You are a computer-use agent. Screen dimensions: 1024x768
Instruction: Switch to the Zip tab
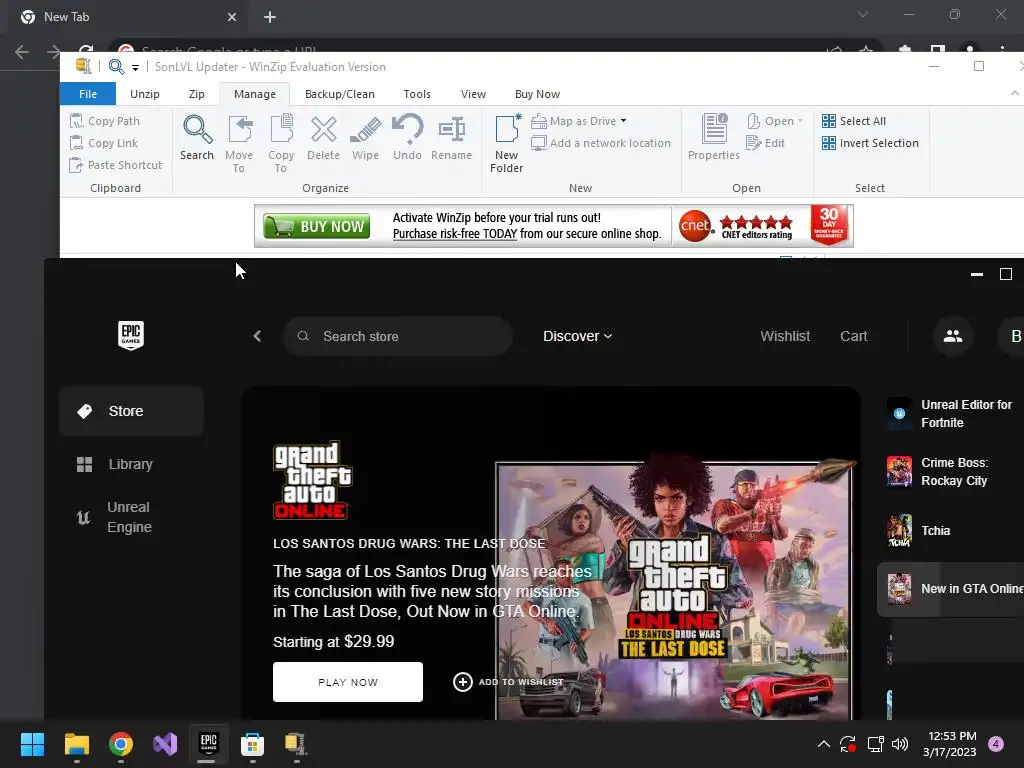pyautogui.click(x=197, y=94)
